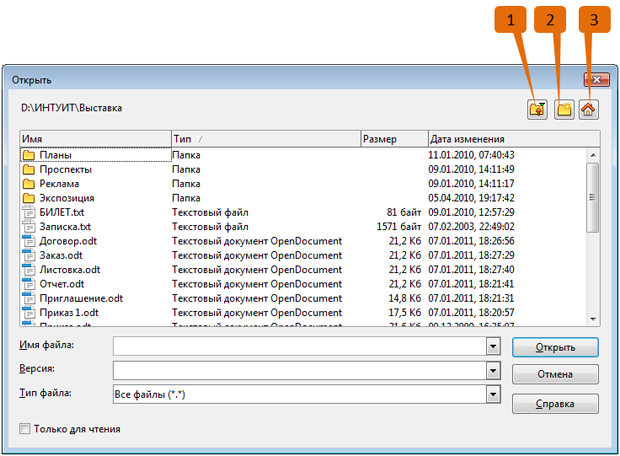Sort list by Размер column header
Image resolution: width=620 pixels, height=456 pixels.
pyautogui.click(x=393, y=139)
